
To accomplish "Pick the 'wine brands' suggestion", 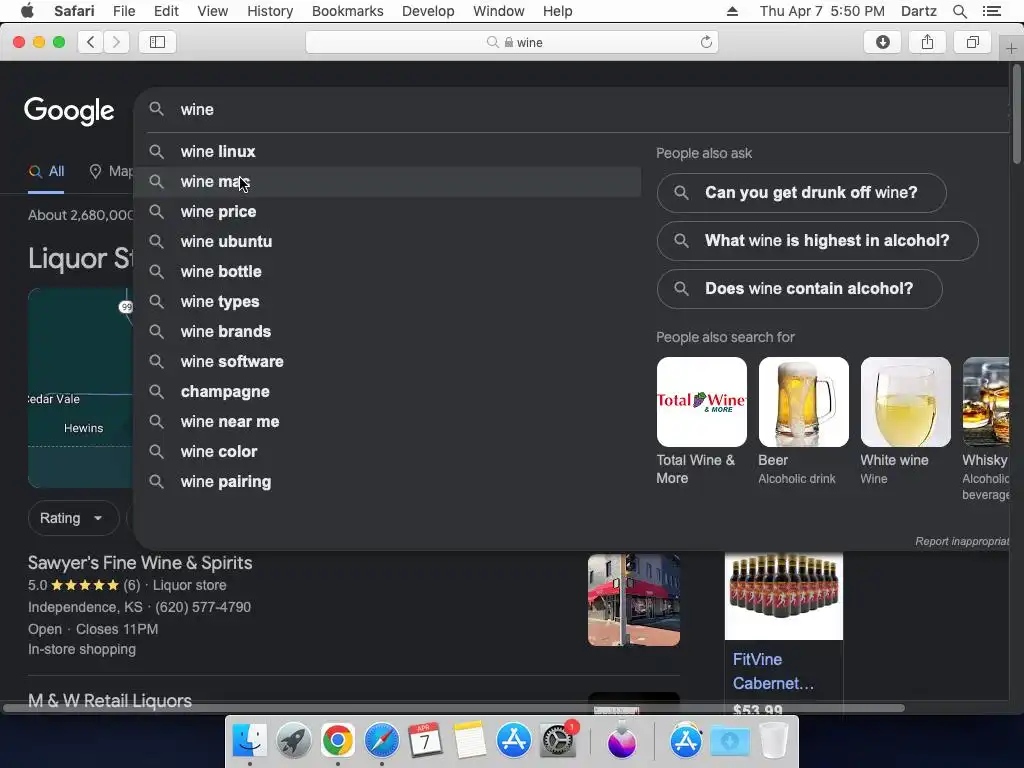I will 387,332.
